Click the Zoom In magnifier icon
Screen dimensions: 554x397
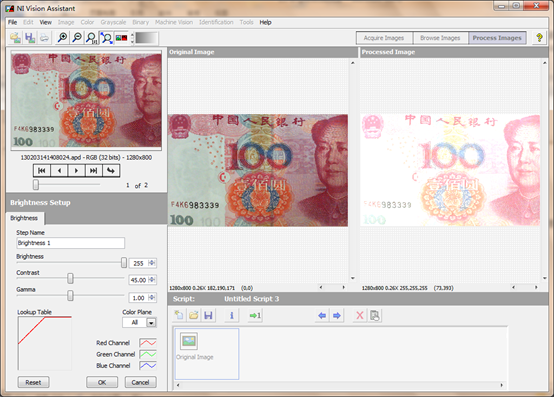tap(63, 37)
